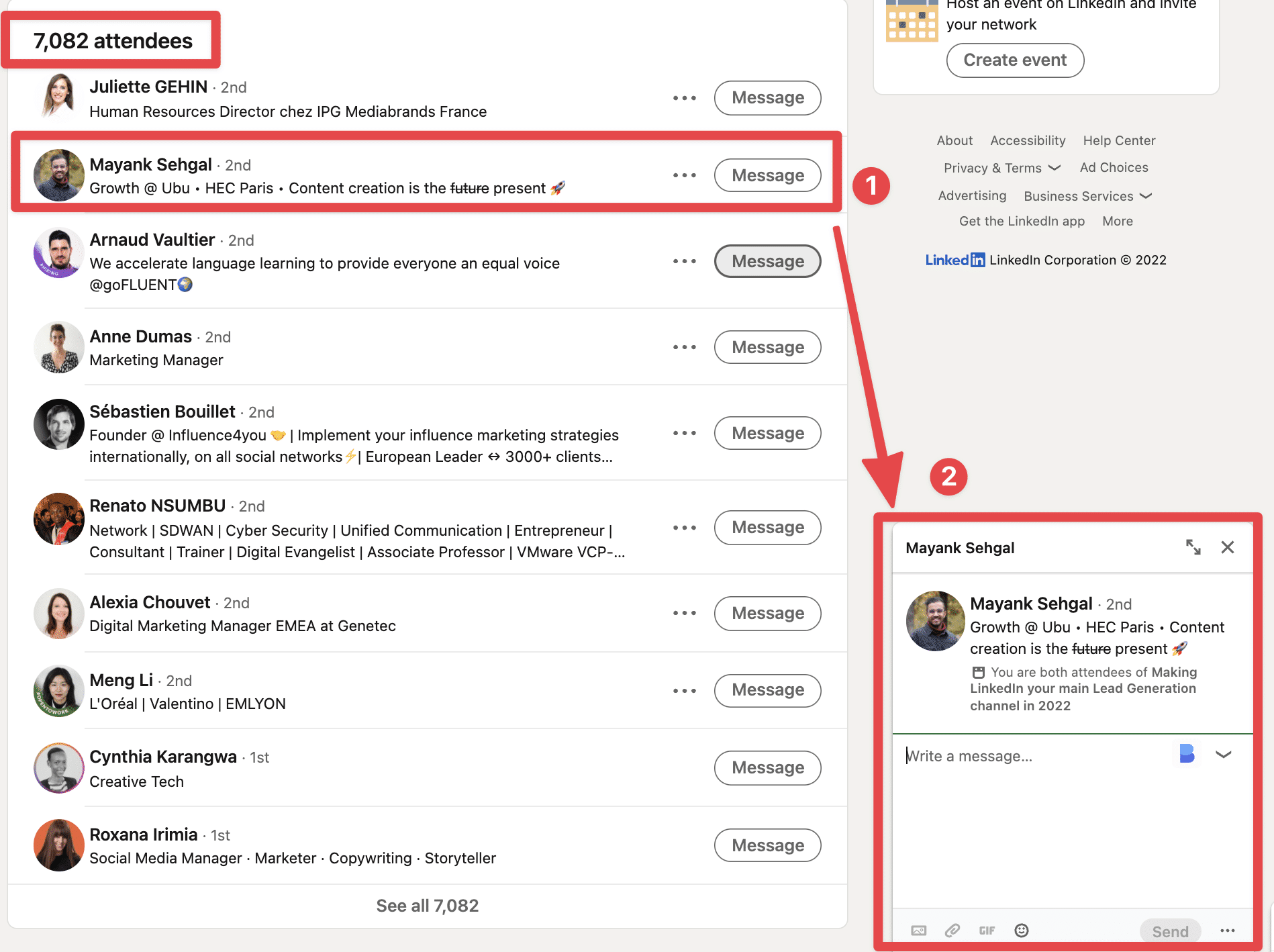Open the GIF picker in chat

(987, 931)
